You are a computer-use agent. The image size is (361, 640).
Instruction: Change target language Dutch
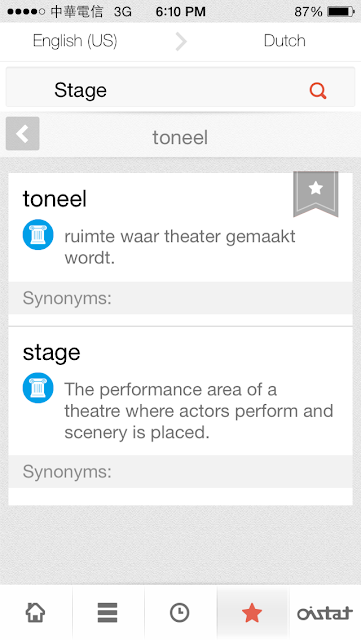tap(285, 41)
